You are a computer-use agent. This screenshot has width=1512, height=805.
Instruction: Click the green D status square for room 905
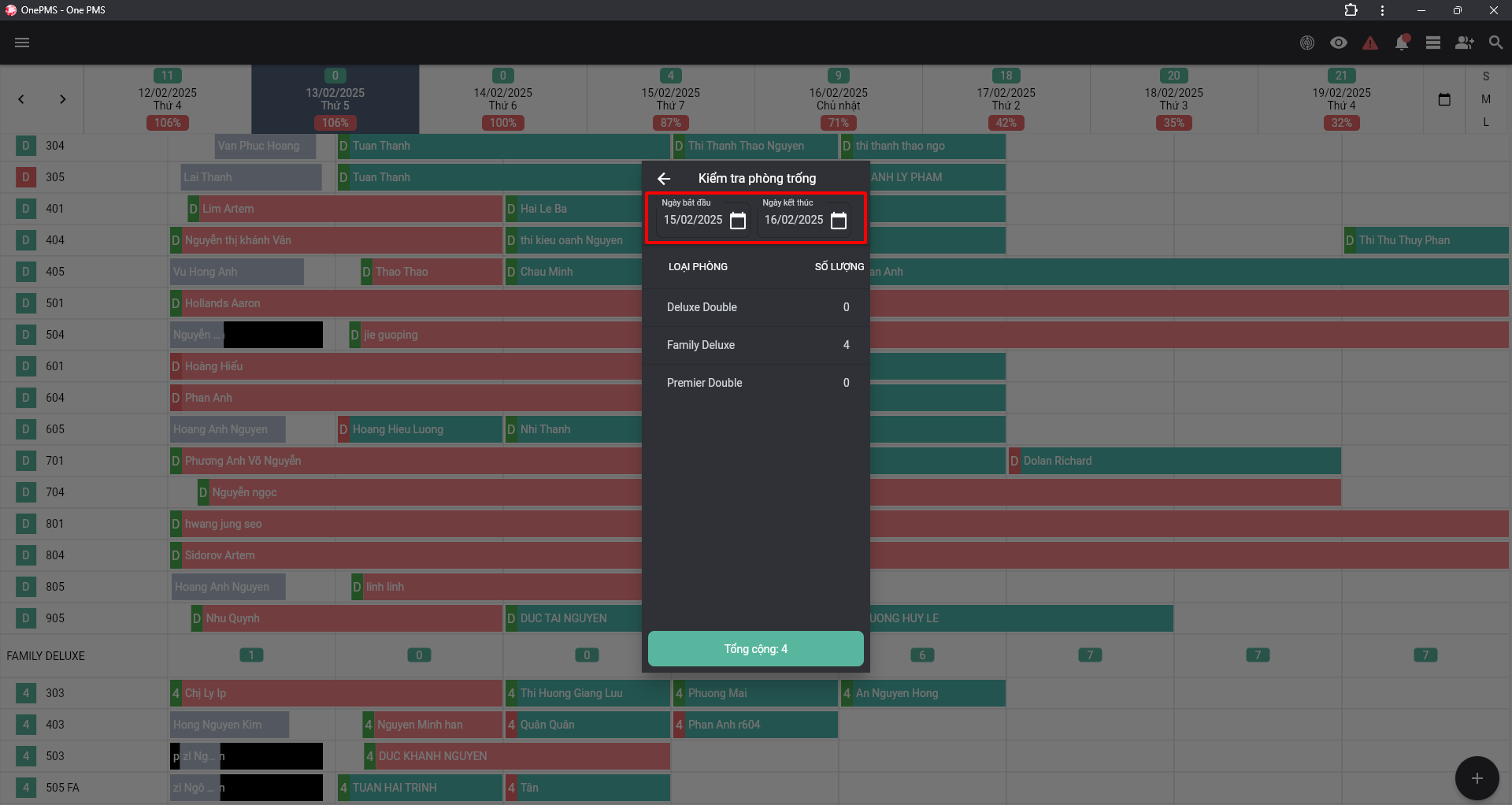pyautogui.click(x=26, y=618)
